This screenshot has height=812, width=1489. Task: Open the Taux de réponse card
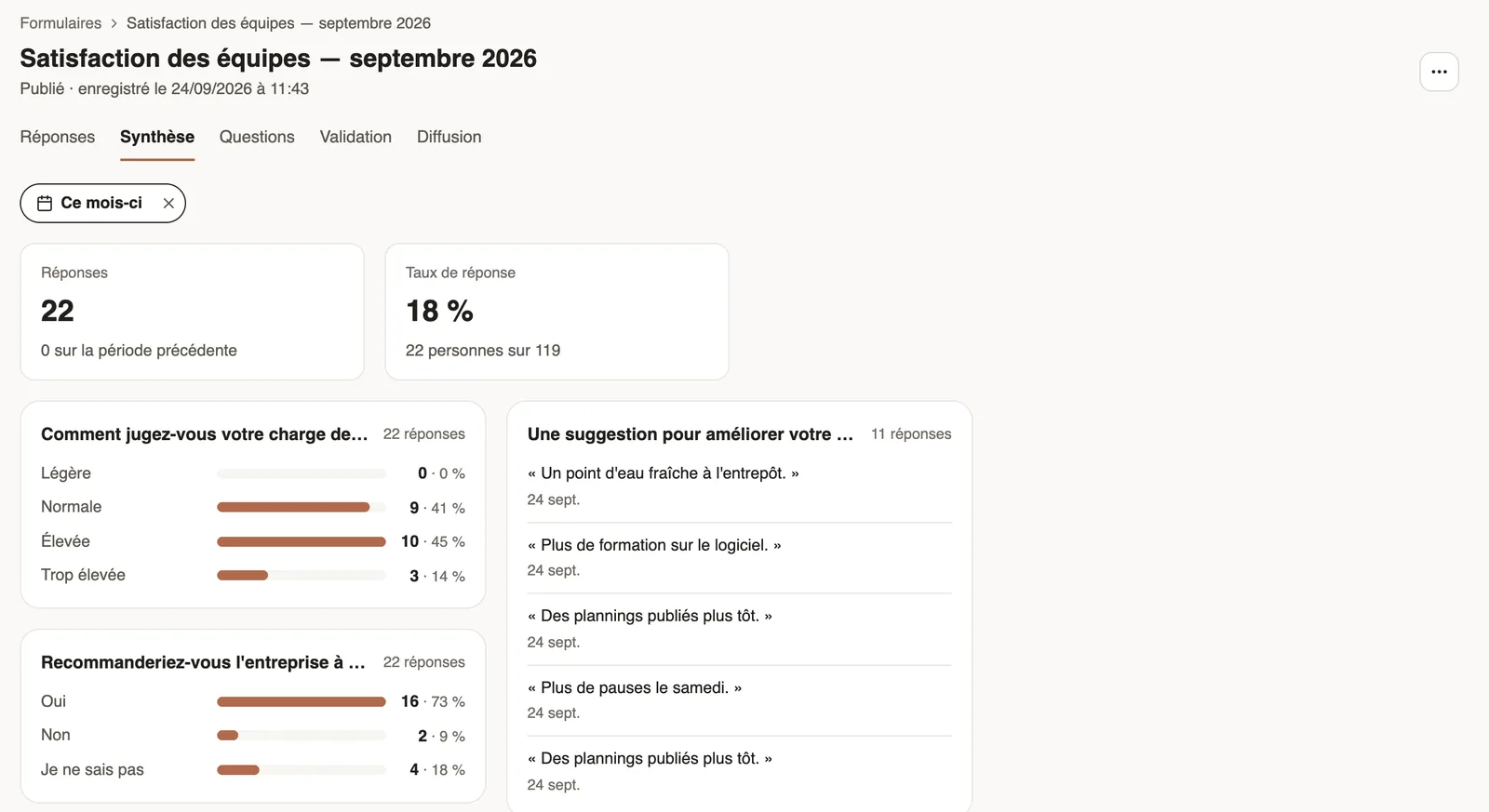(x=557, y=312)
